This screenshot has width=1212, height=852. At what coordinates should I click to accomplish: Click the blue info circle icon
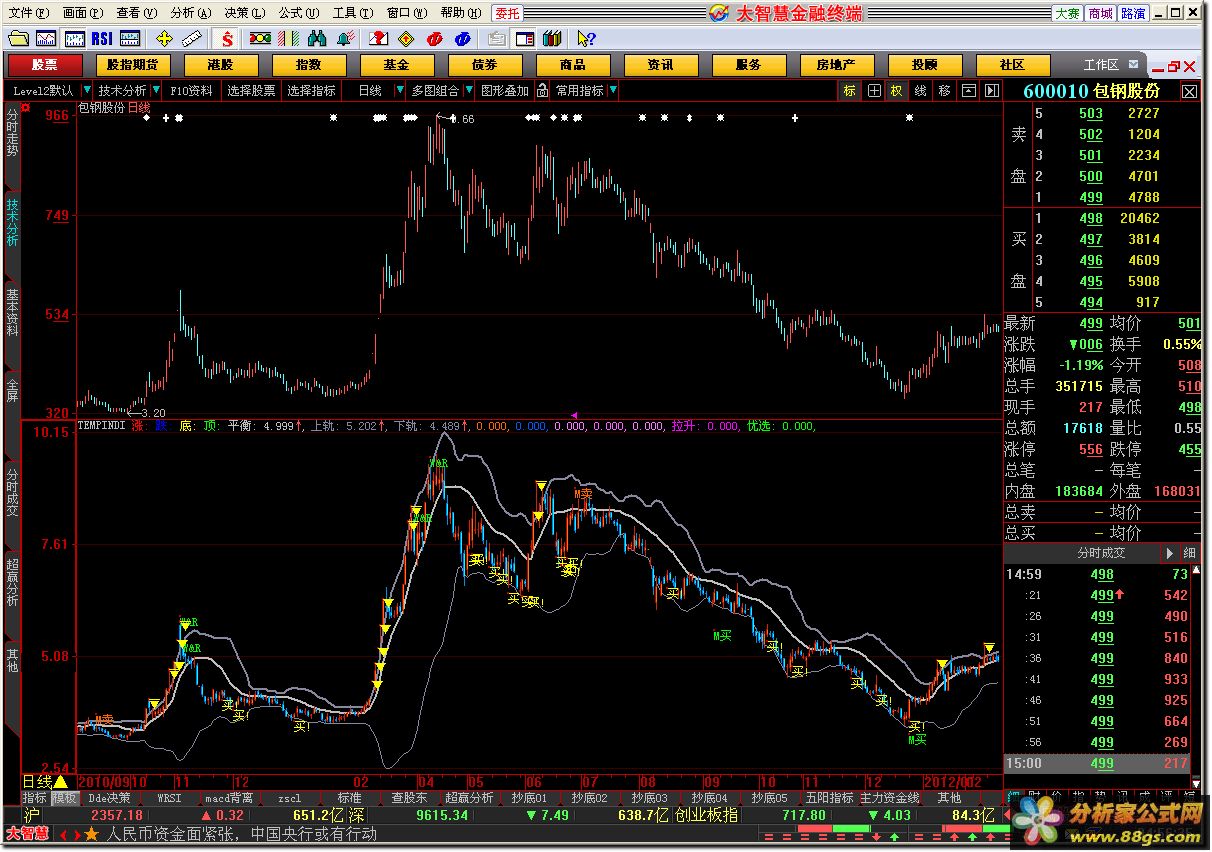[x=462, y=38]
